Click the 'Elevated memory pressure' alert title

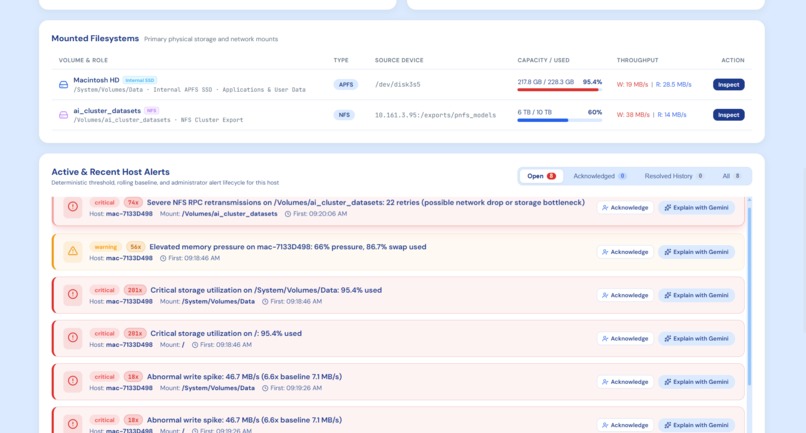pos(288,247)
